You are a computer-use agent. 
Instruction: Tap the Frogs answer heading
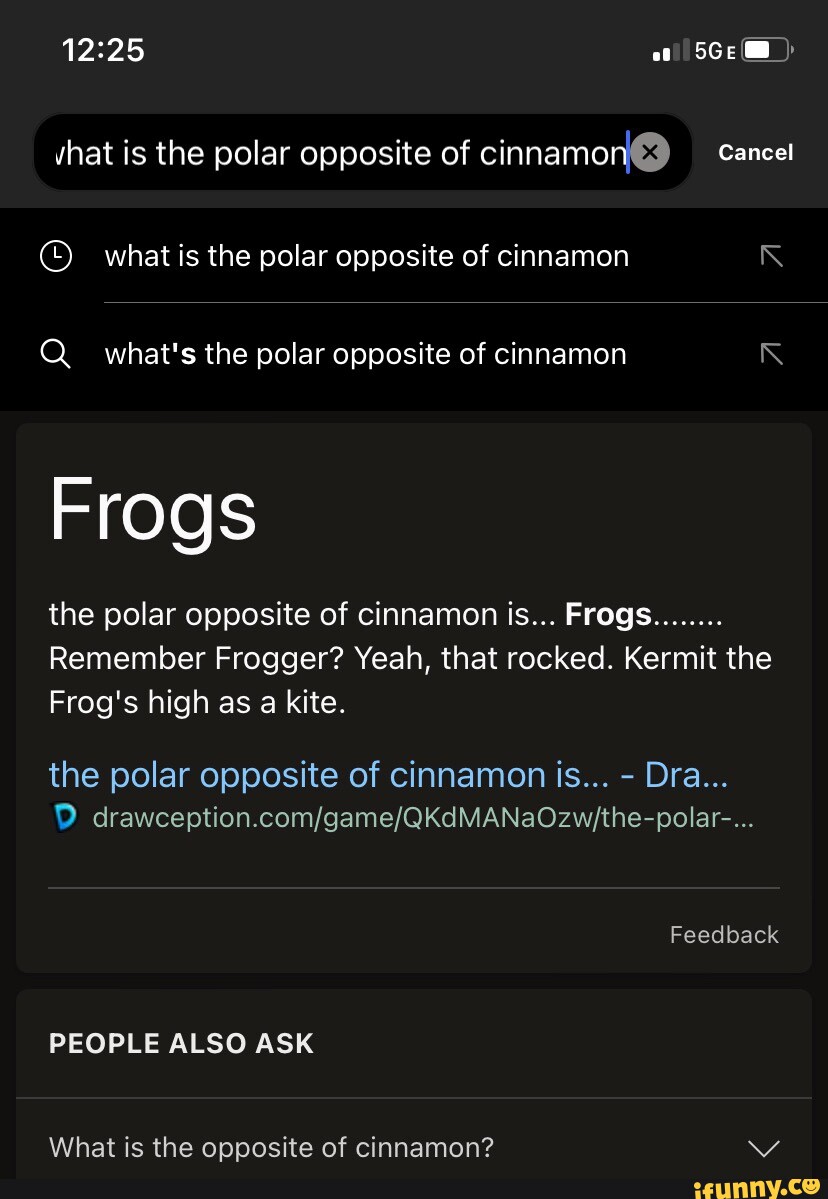click(151, 509)
